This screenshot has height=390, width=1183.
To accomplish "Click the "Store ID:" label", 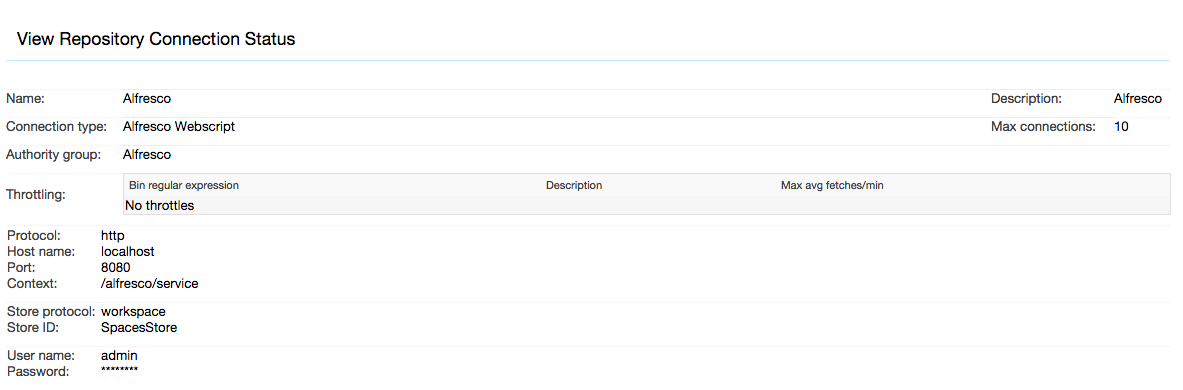I will (x=33, y=327).
